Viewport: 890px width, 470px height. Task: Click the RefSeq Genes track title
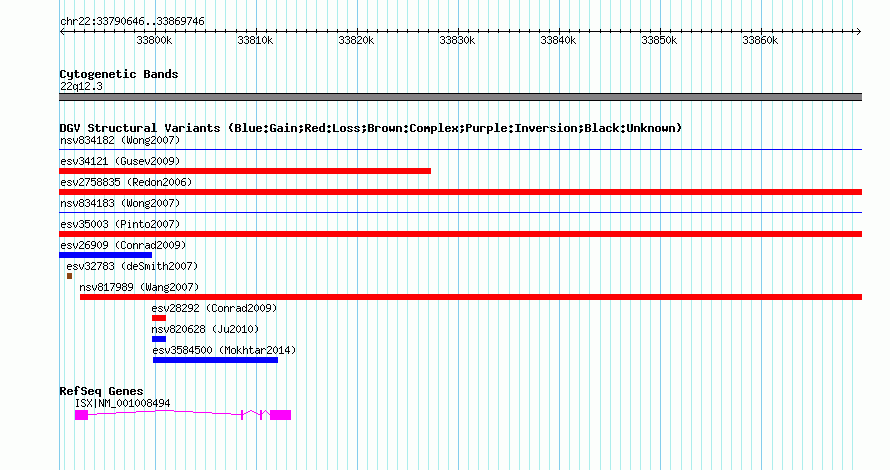pos(101,391)
